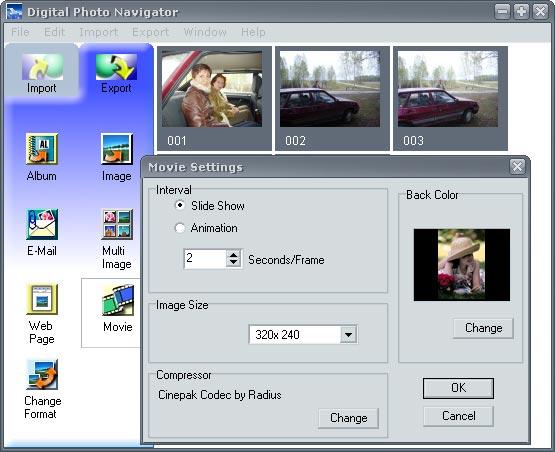
Task: Click the Movie filmstrip icon
Action: tap(118, 300)
